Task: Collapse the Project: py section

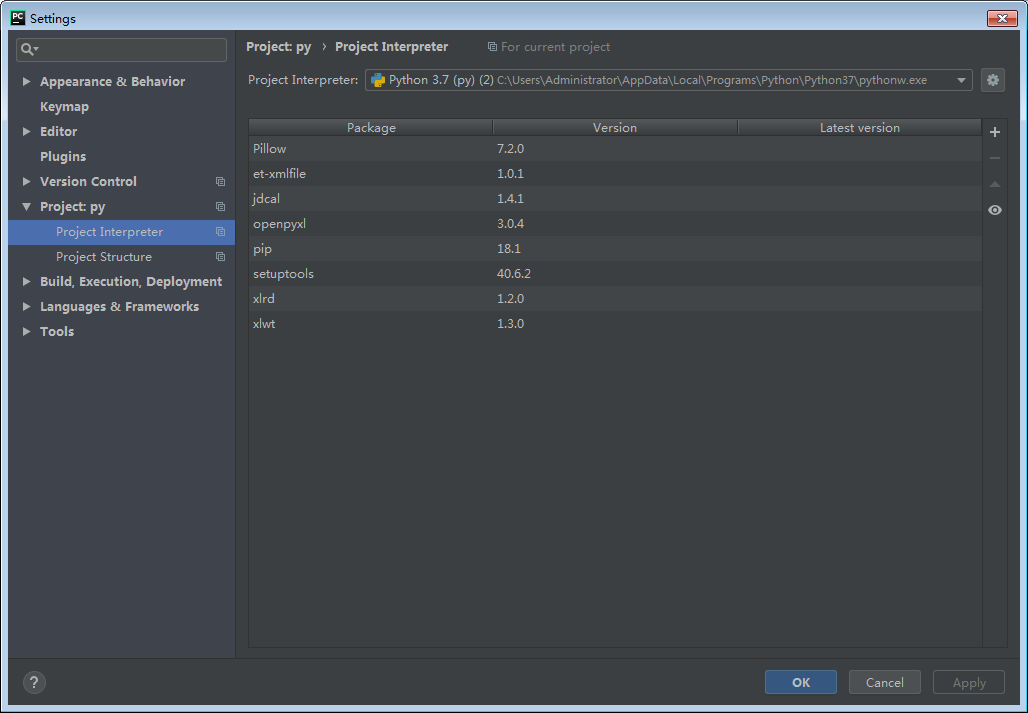Action: pos(26,206)
